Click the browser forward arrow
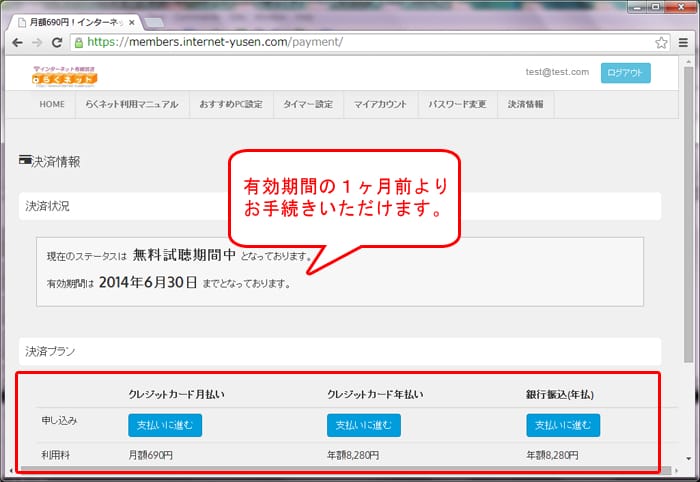This screenshot has width=700, height=482. [37, 43]
